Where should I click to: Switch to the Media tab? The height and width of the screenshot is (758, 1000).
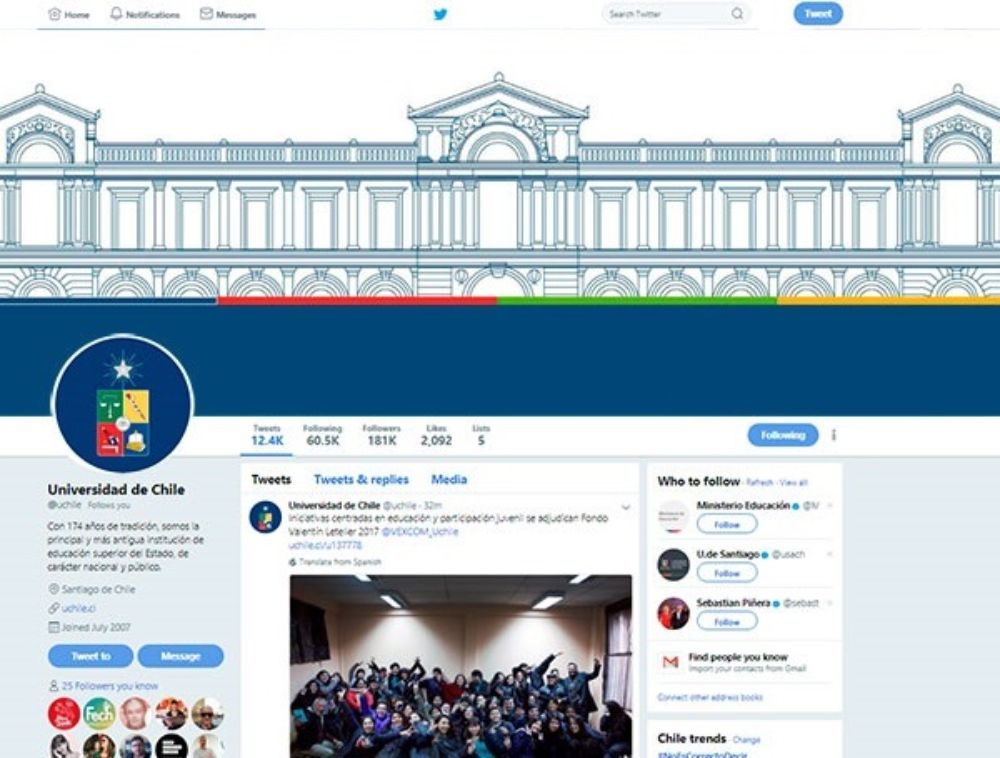[449, 479]
